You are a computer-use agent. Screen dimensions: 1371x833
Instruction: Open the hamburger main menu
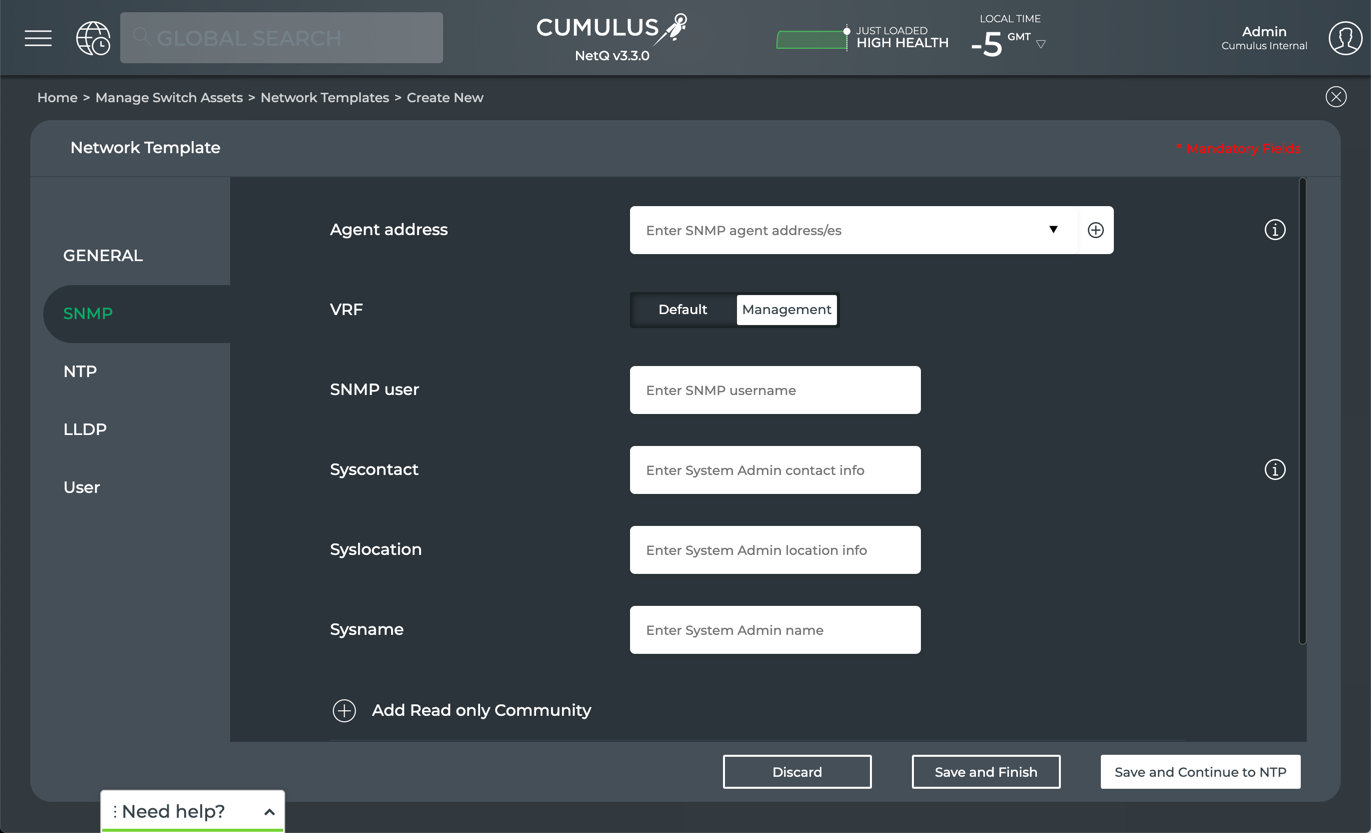click(x=38, y=38)
